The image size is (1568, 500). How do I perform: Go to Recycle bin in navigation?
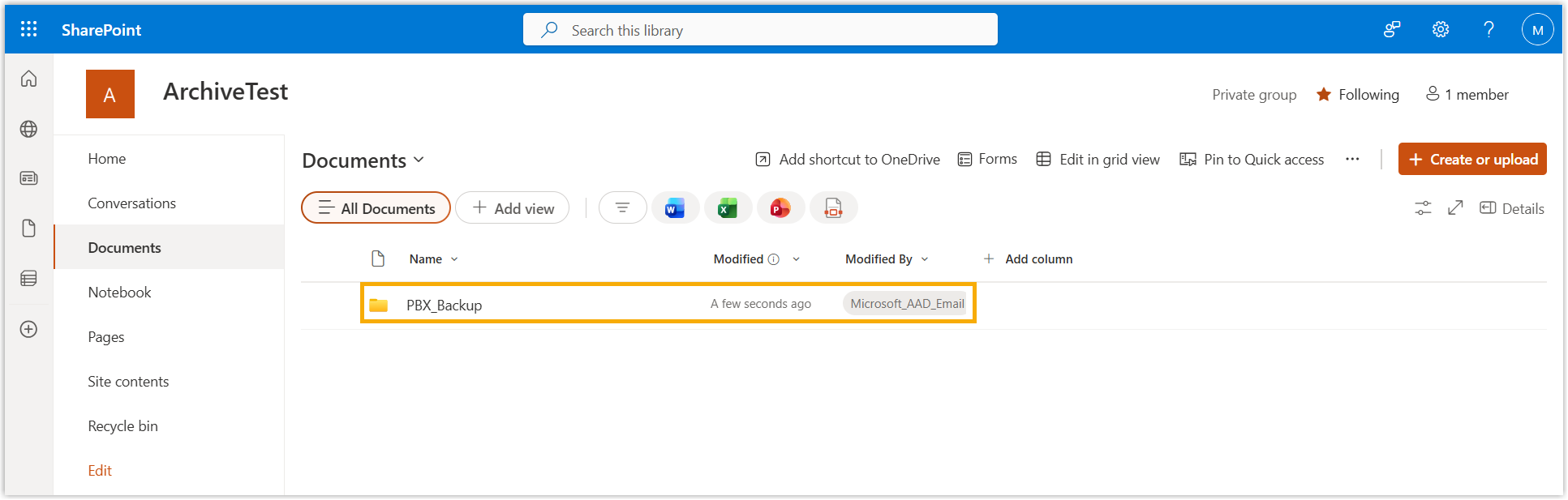click(123, 426)
